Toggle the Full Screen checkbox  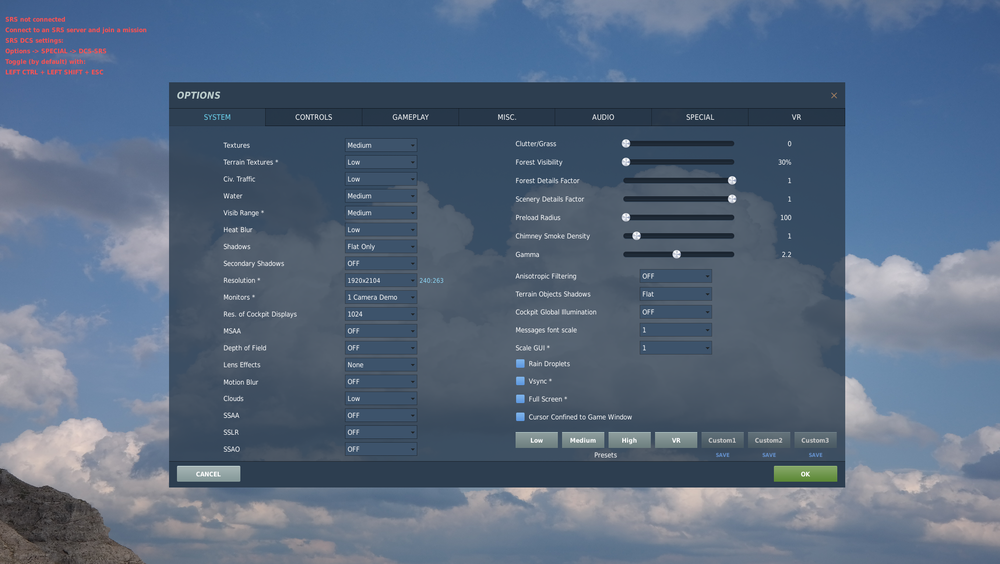click(520, 399)
